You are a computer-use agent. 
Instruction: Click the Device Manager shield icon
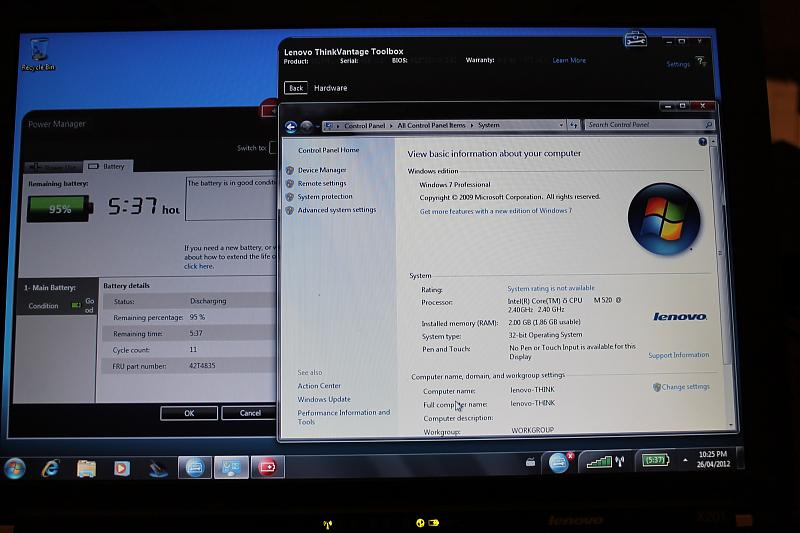(290, 170)
